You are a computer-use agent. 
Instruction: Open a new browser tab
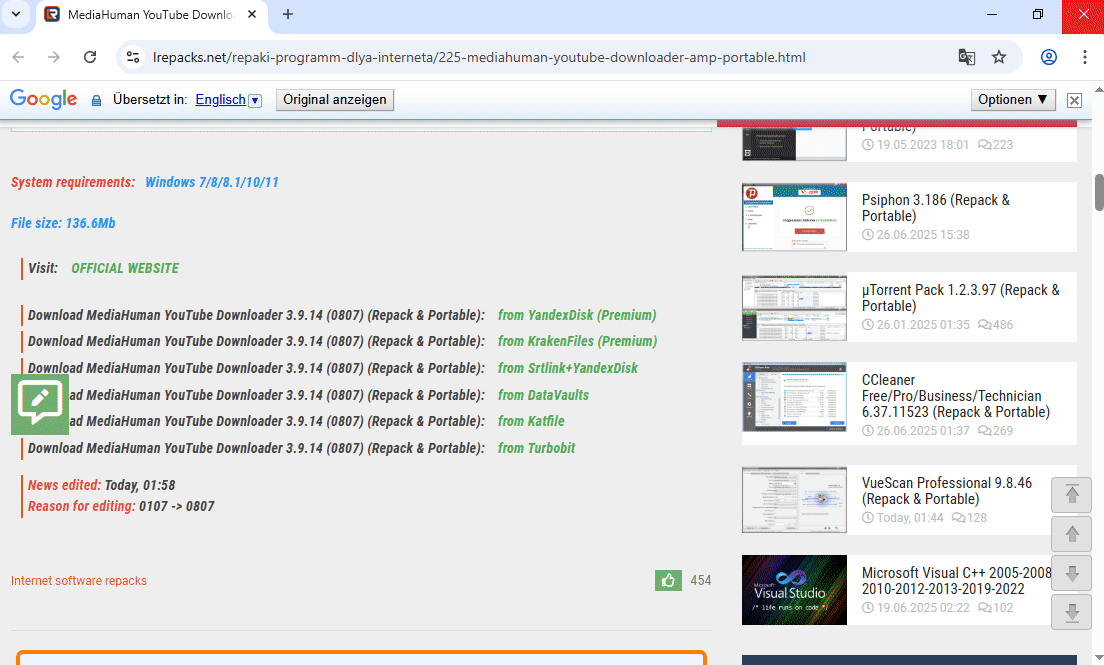coord(288,14)
